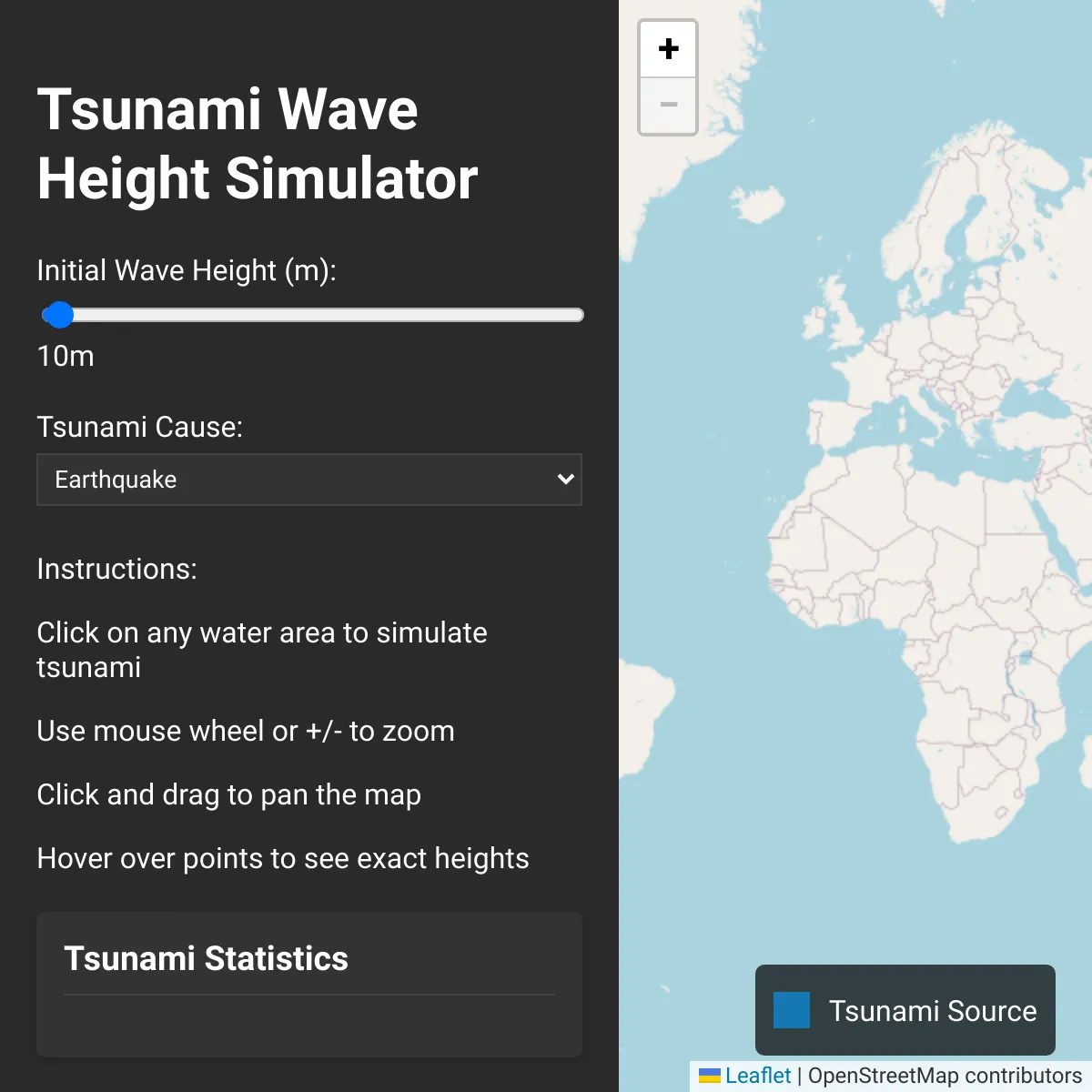Screen dimensions: 1092x1092
Task: Click the zoom in plus button
Action: tap(668, 49)
